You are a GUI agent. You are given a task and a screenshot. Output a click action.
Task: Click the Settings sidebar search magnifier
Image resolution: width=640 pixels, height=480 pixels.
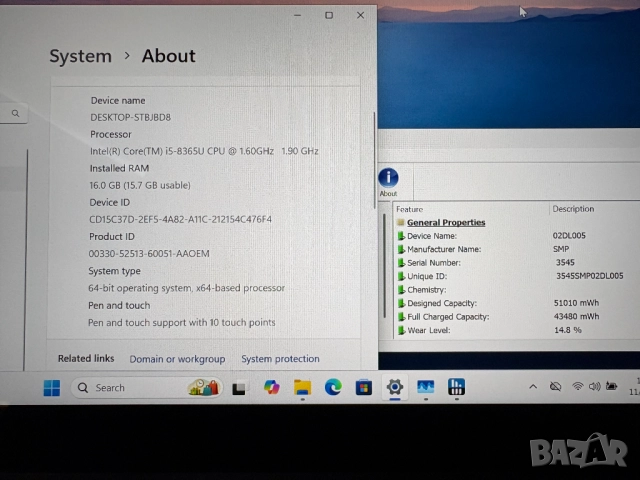coord(16,113)
